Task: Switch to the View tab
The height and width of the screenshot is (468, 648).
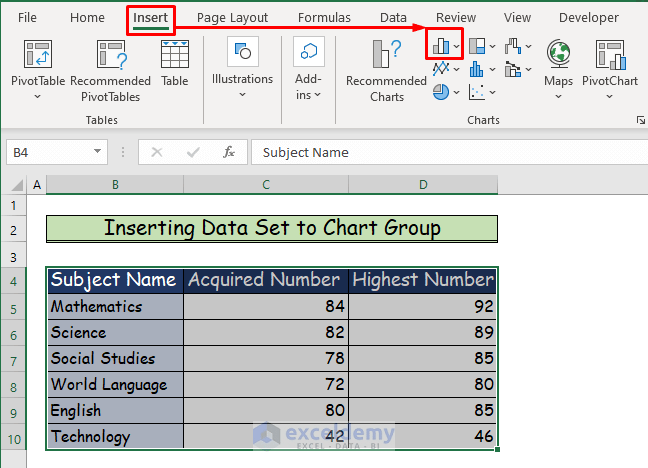Action: click(x=517, y=18)
